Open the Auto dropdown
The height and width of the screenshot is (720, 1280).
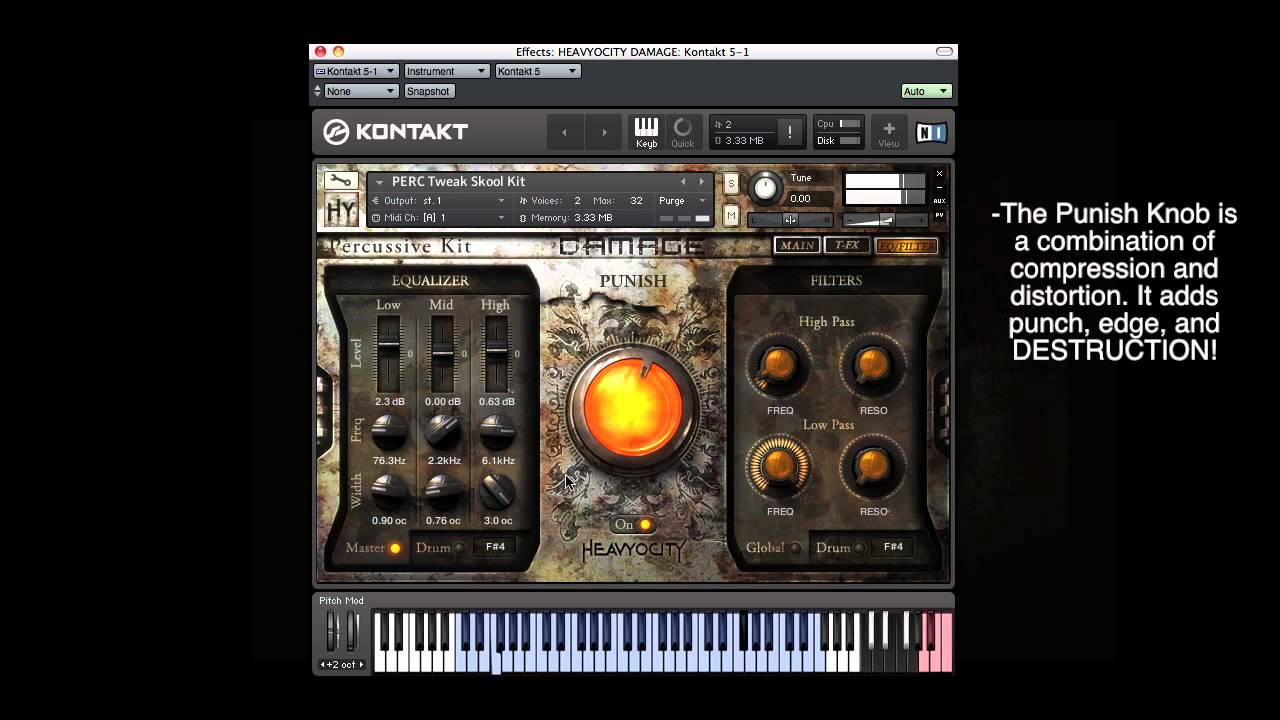point(926,91)
